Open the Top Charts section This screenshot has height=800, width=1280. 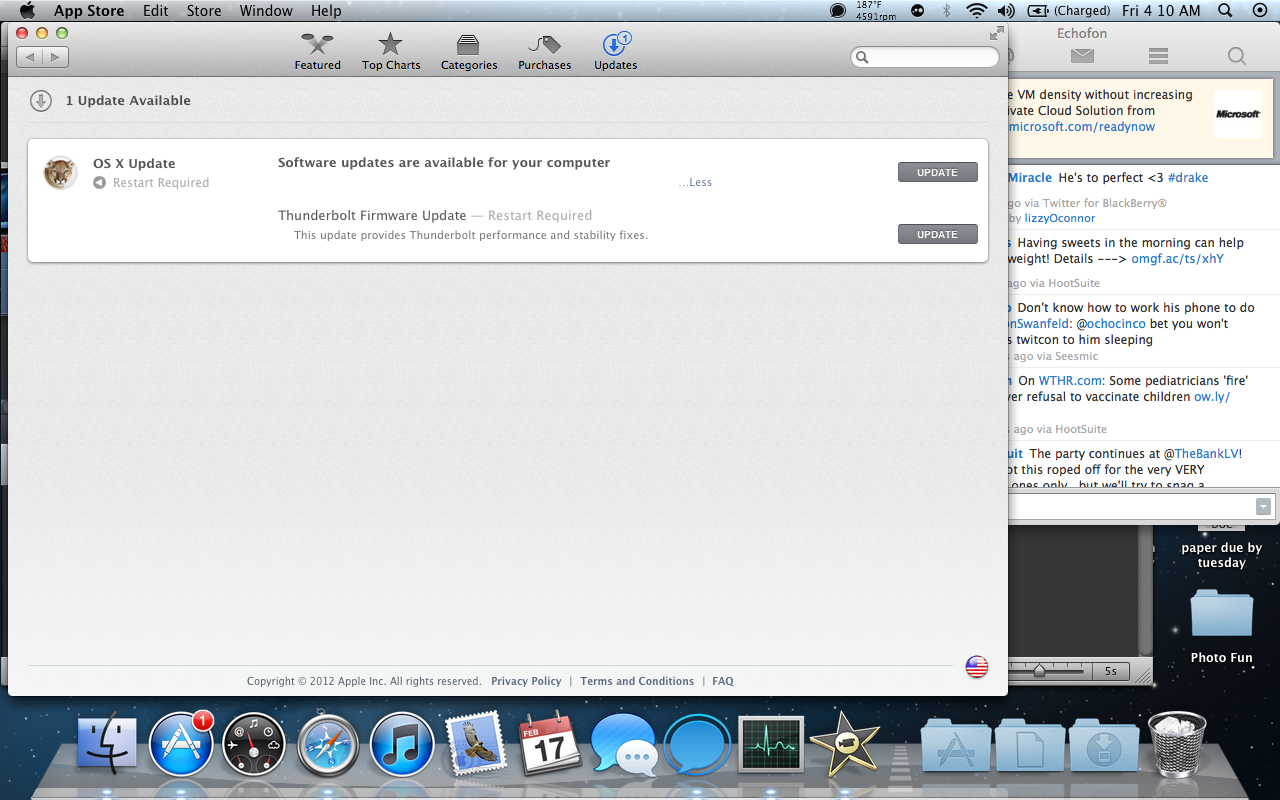coord(391,52)
